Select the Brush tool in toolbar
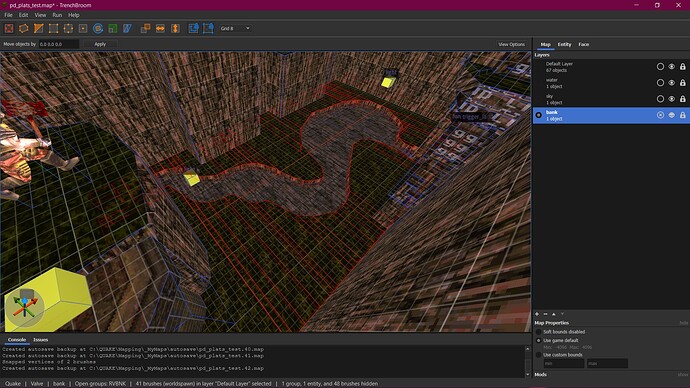 (x=24, y=29)
